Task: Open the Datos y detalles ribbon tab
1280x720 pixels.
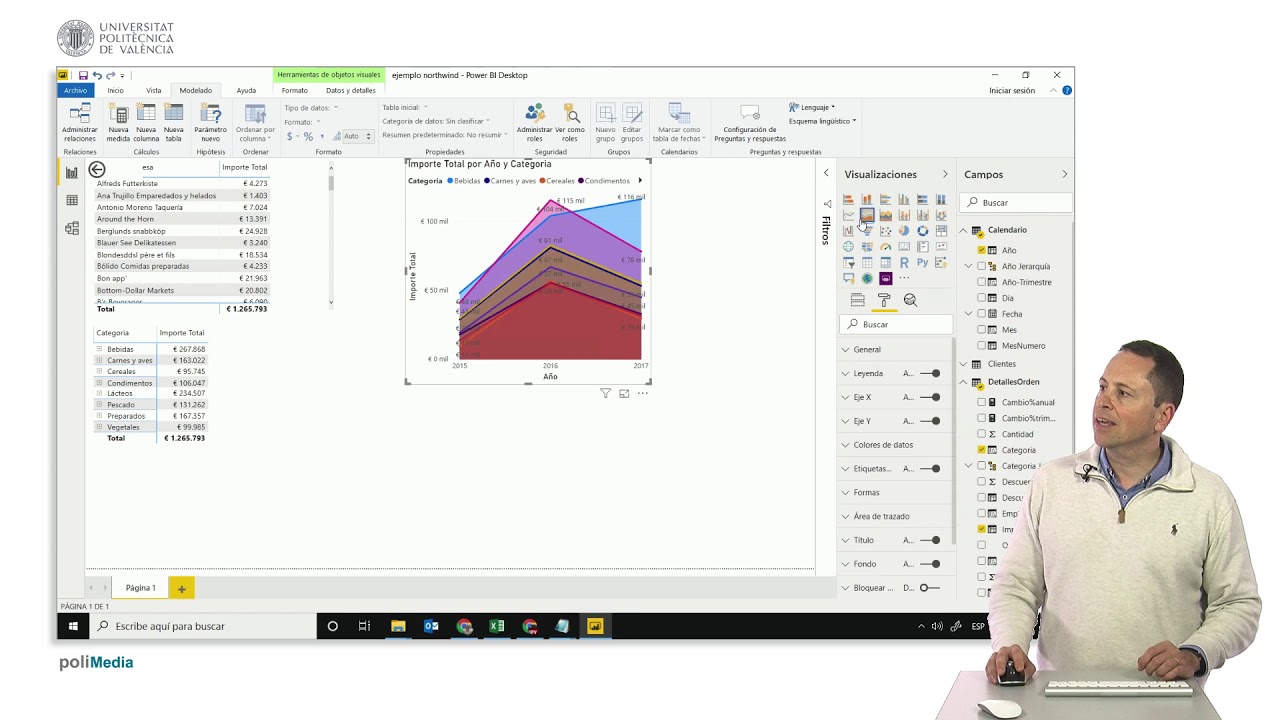Action: point(351,90)
